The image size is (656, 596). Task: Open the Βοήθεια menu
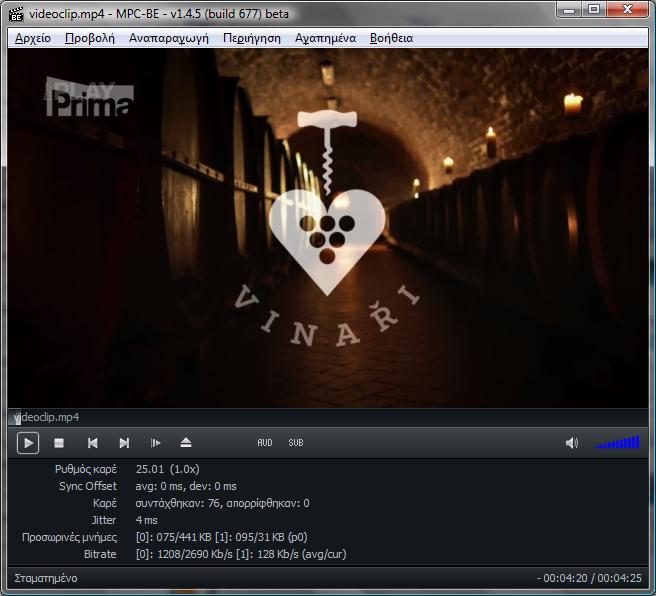(x=391, y=38)
